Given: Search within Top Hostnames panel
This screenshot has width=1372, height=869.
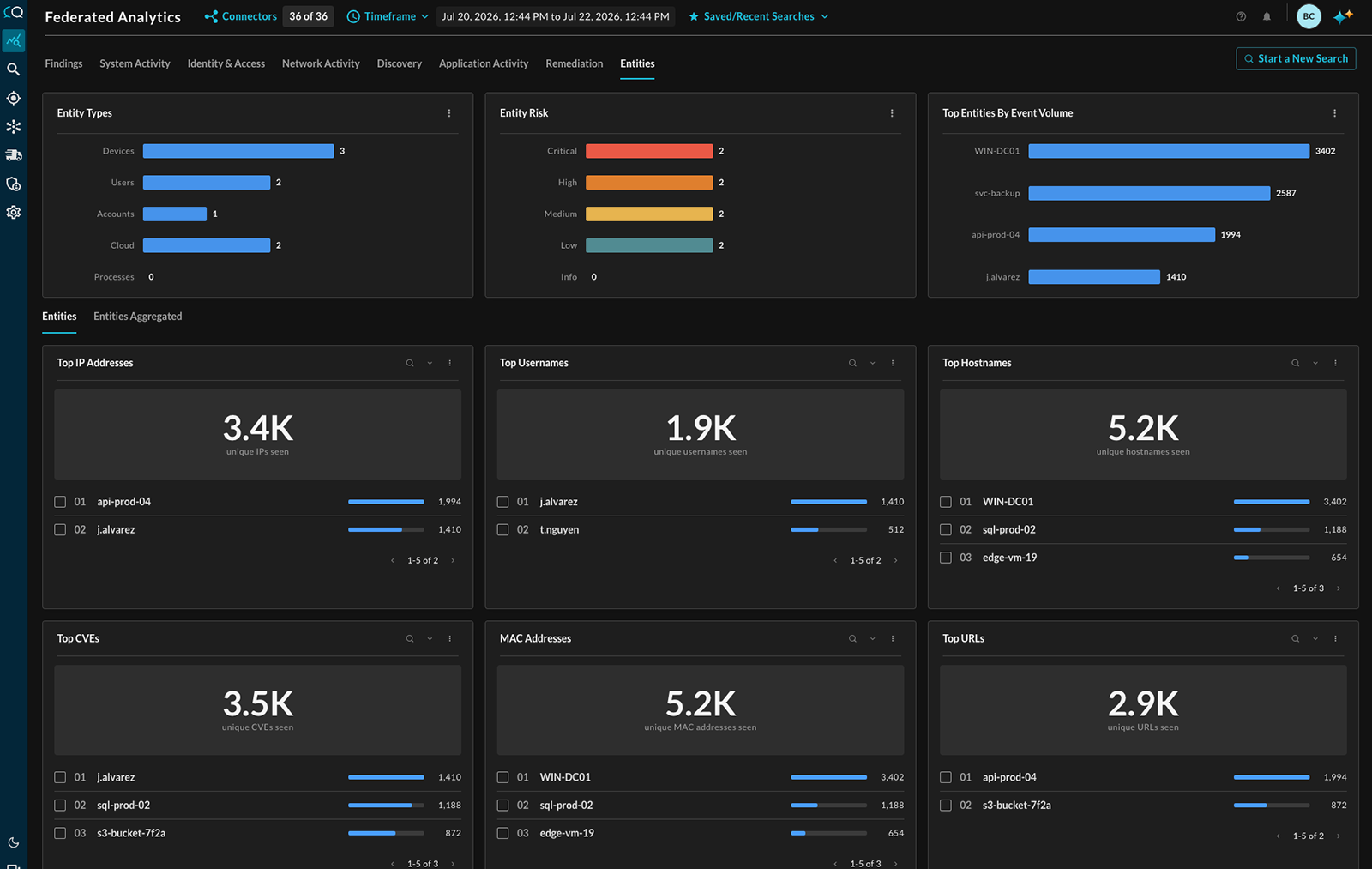Looking at the screenshot, I should pos(1295,363).
